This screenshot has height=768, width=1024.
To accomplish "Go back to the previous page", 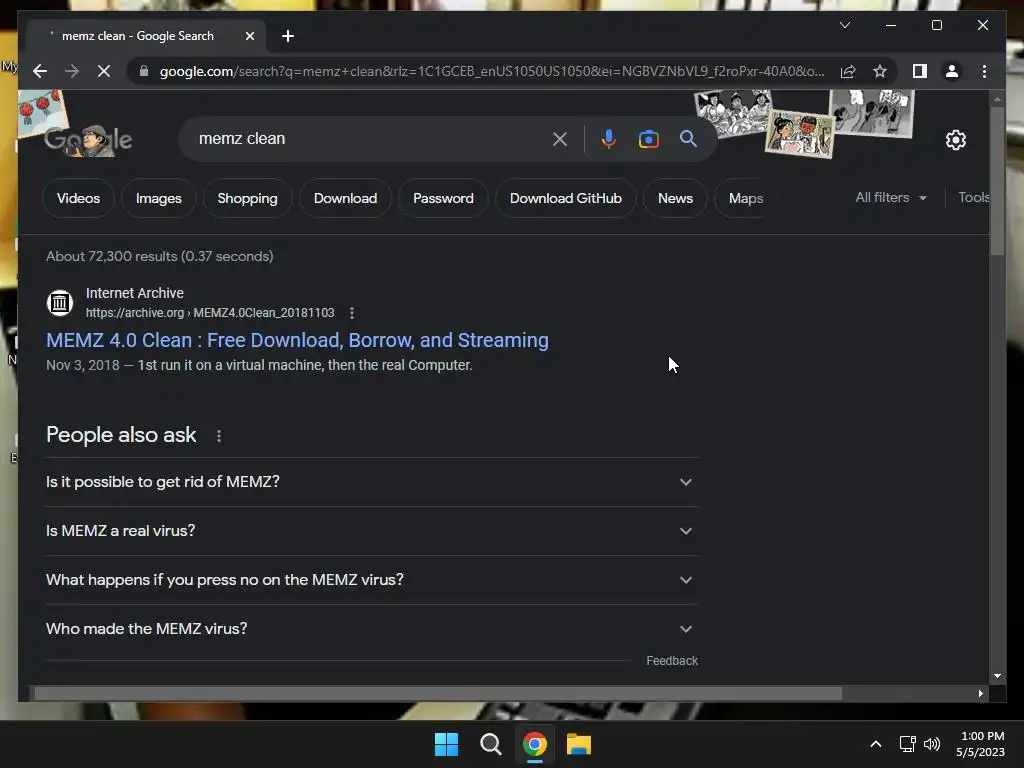I will [x=40, y=71].
